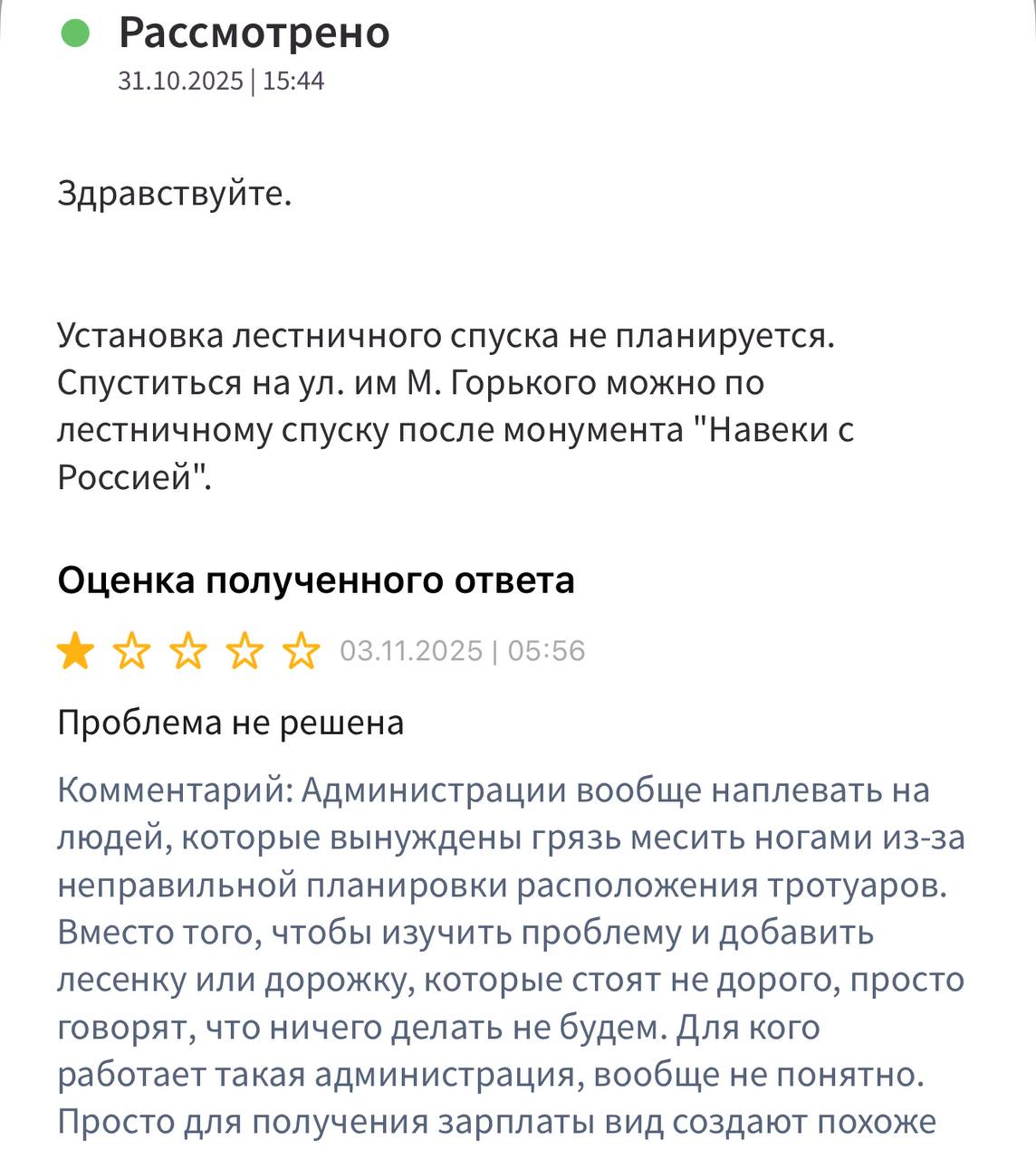Select the third rating star
The height and width of the screenshot is (1159, 1036).
188,651
